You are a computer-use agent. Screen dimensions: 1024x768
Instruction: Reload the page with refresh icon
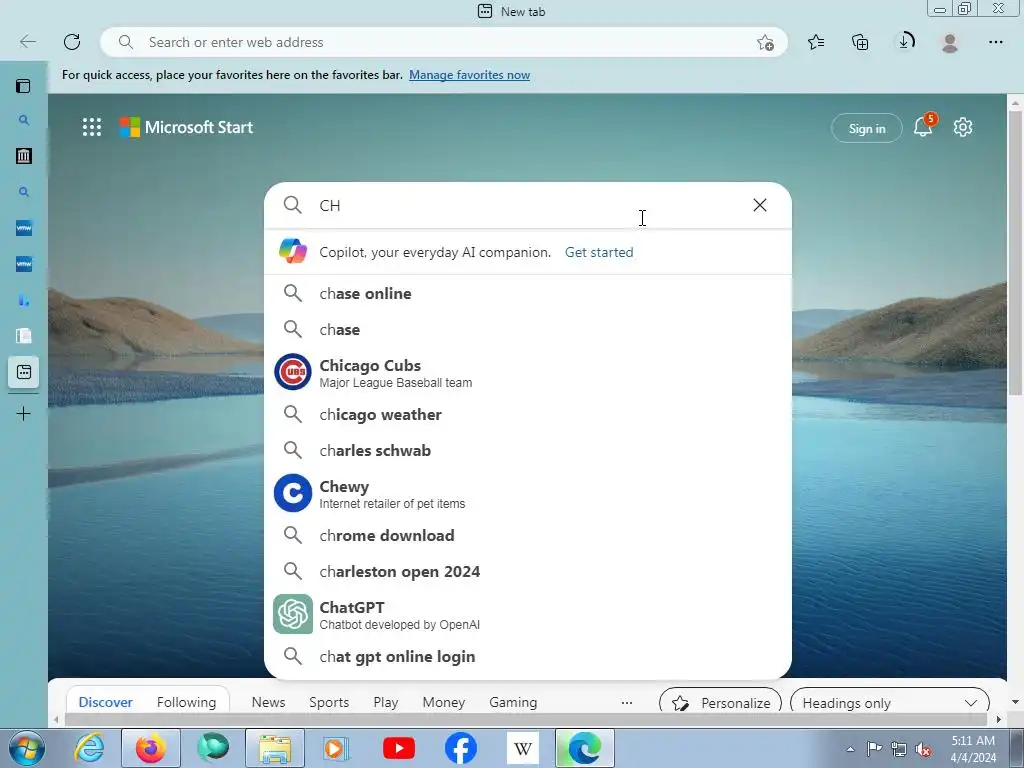click(72, 42)
